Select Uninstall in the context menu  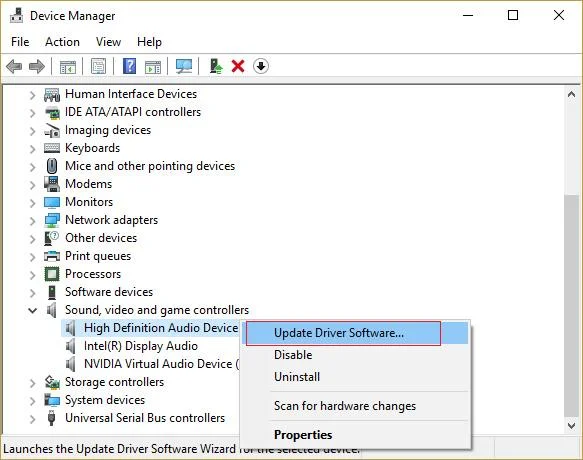pos(297,377)
